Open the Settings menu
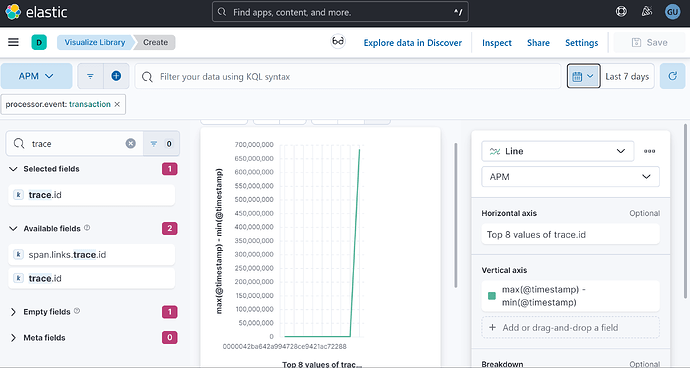The width and height of the screenshot is (690, 368). (x=581, y=43)
